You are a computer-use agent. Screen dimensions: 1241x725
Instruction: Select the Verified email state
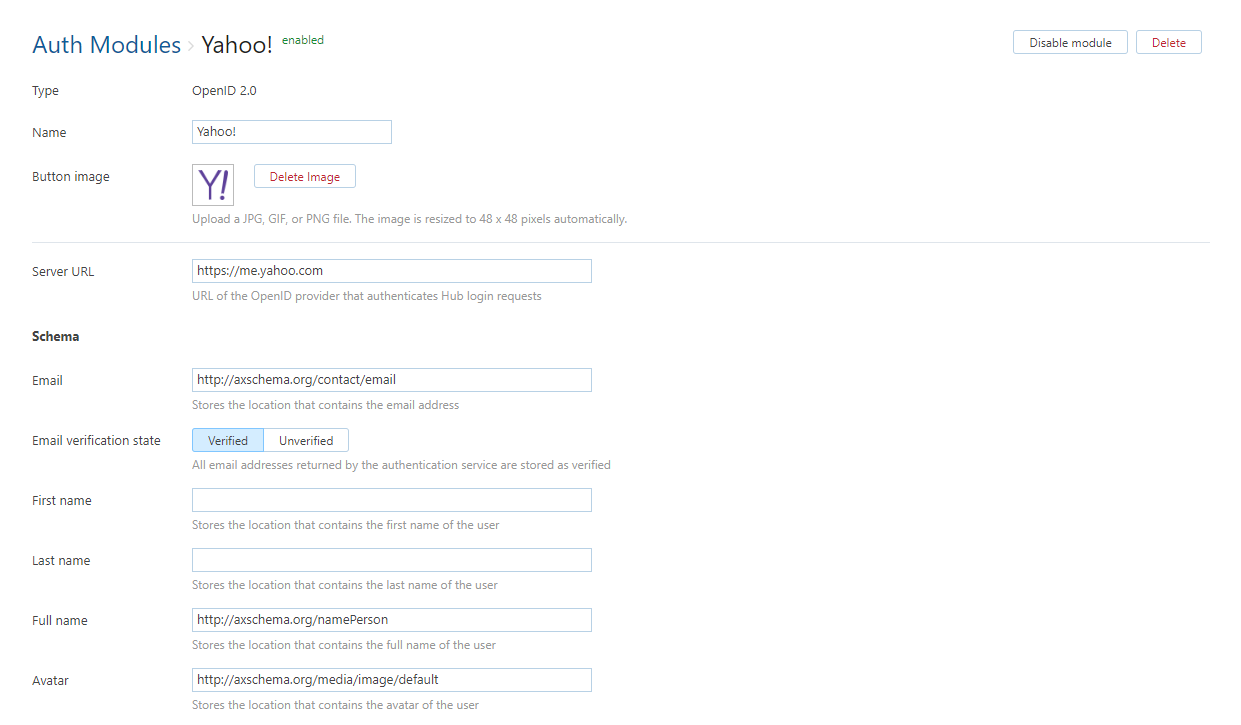(x=228, y=440)
